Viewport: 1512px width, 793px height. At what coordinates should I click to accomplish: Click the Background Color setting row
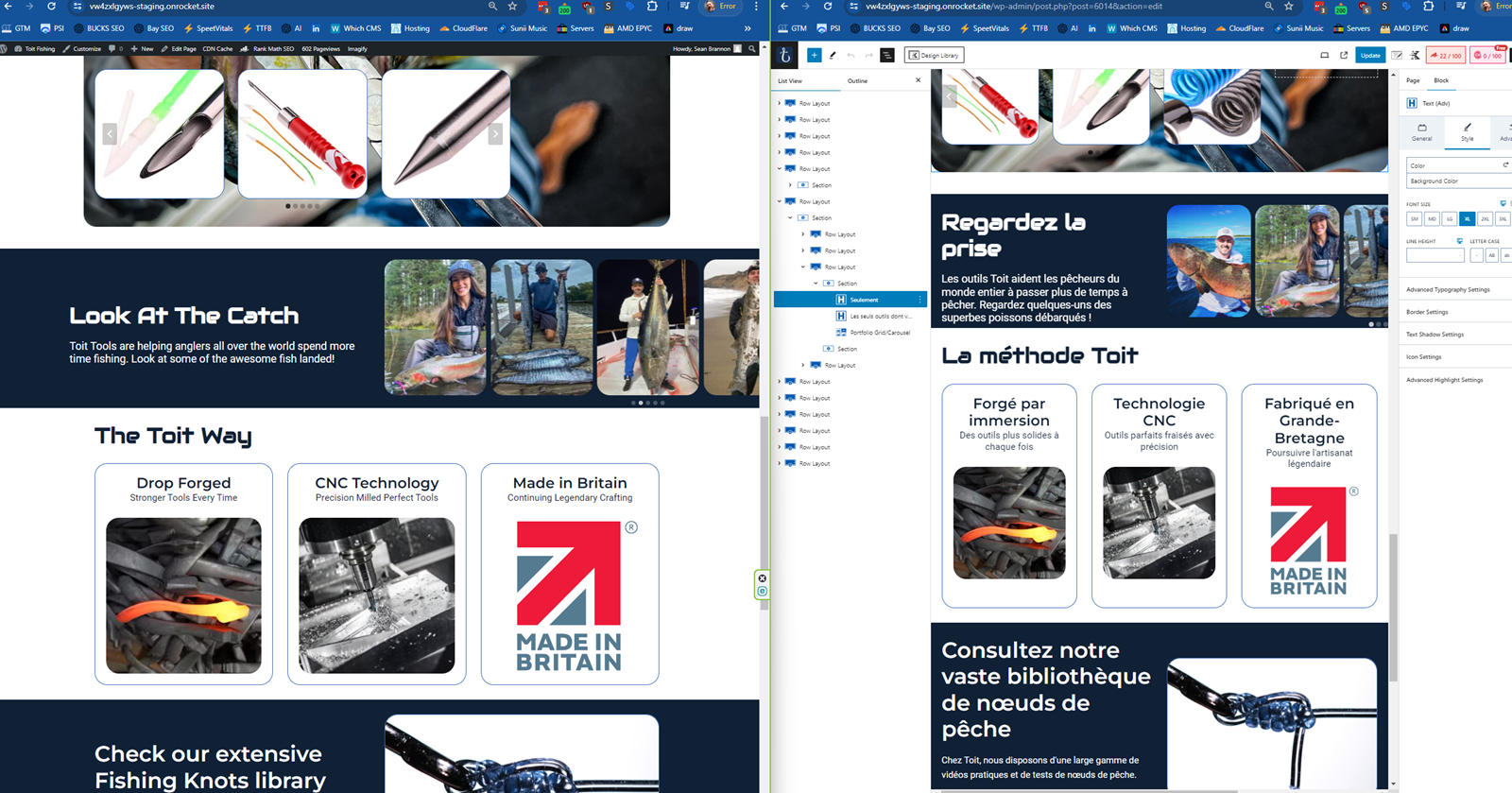coord(1458,181)
